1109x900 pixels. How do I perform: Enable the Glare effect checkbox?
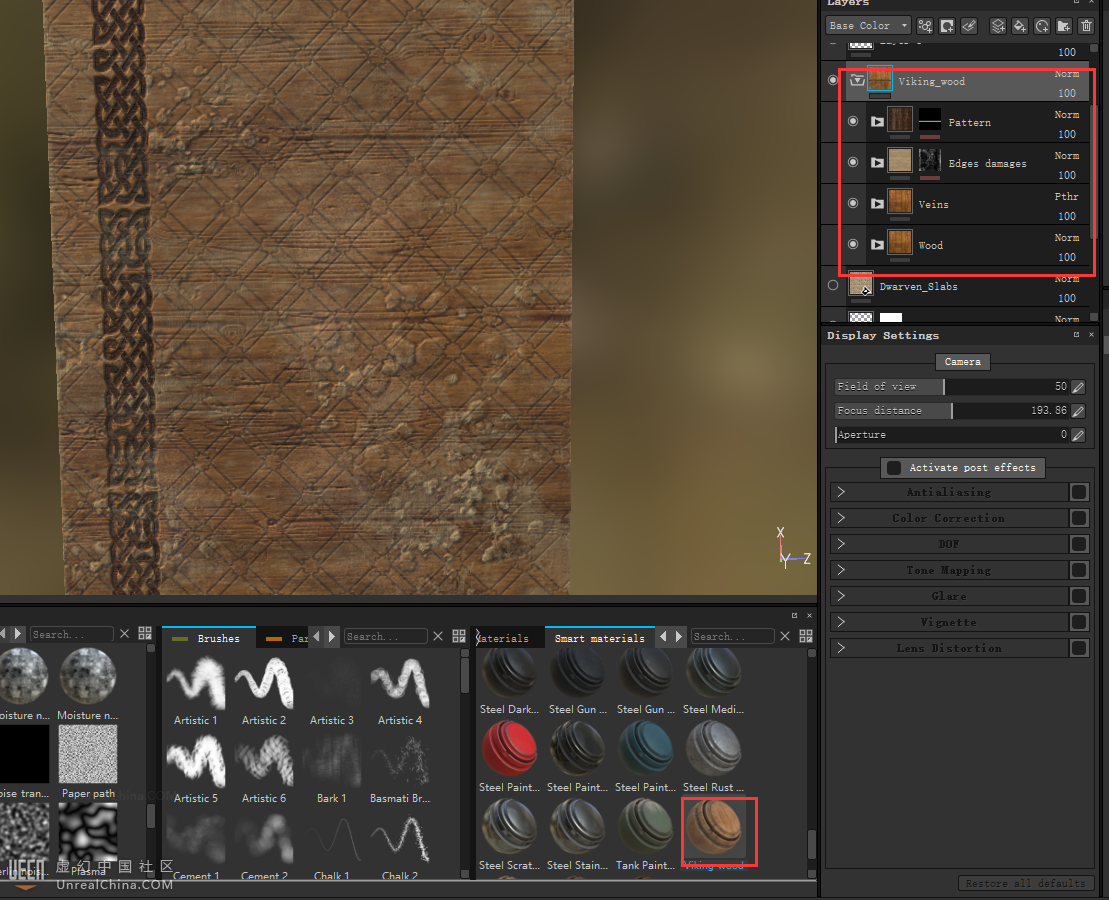click(x=1079, y=596)
